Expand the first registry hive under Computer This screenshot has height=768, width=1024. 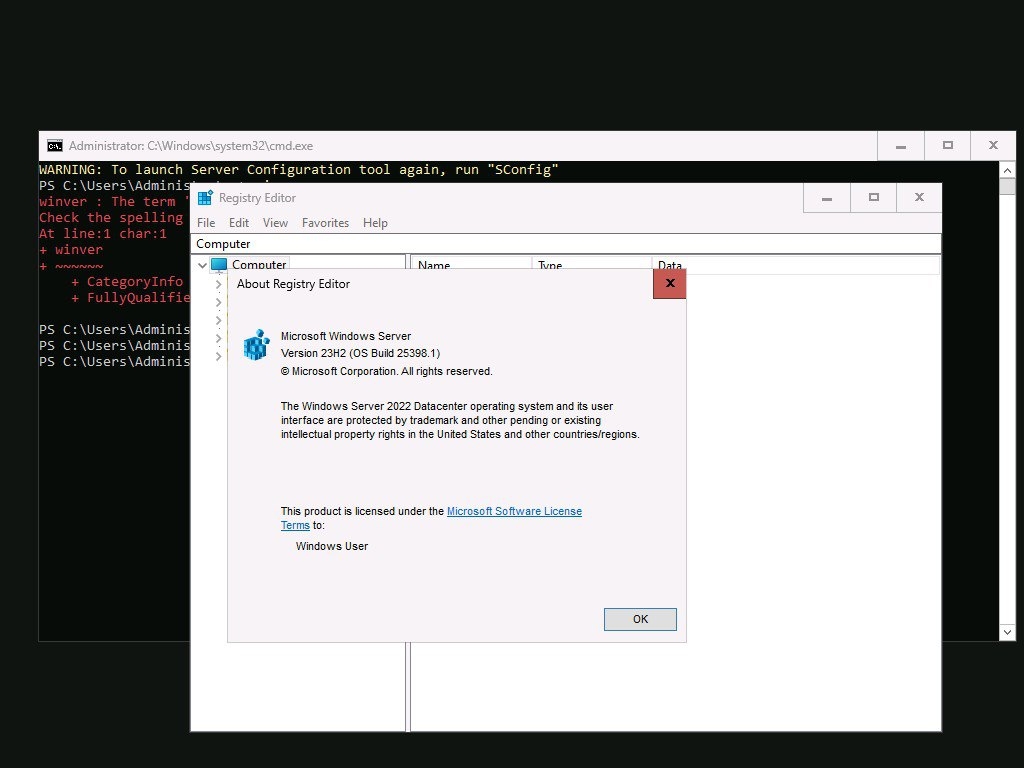pyautogui.click(x=219, y=285)
